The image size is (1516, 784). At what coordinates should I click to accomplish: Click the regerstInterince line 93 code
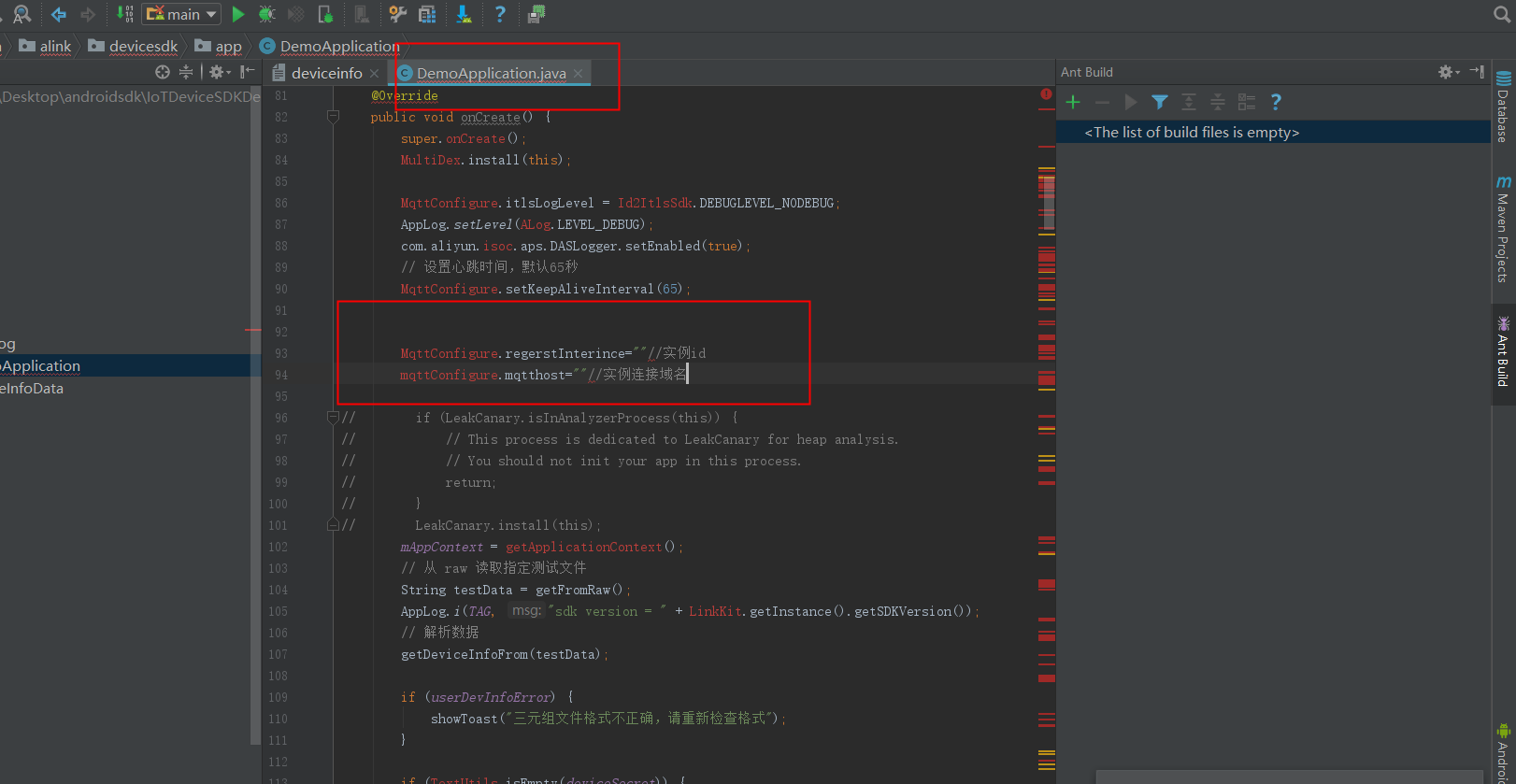tap(553, 353)
